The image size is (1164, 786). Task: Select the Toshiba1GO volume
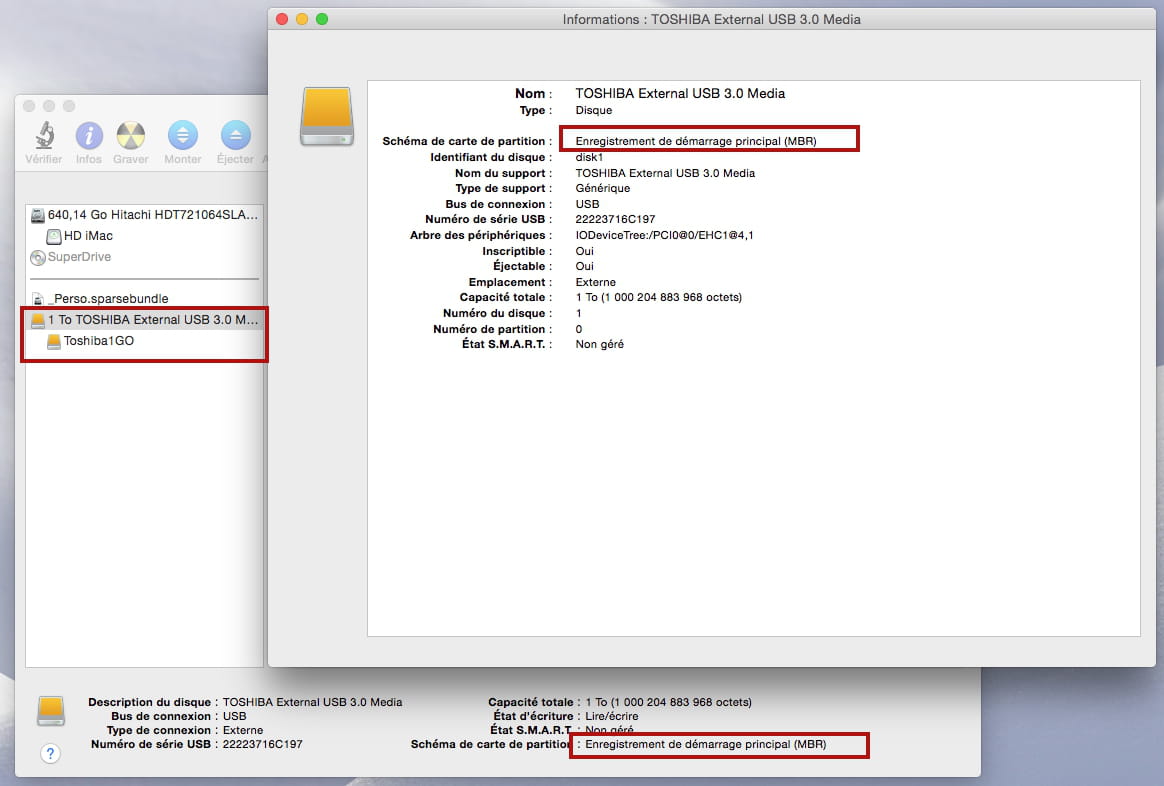coord(145,341)
